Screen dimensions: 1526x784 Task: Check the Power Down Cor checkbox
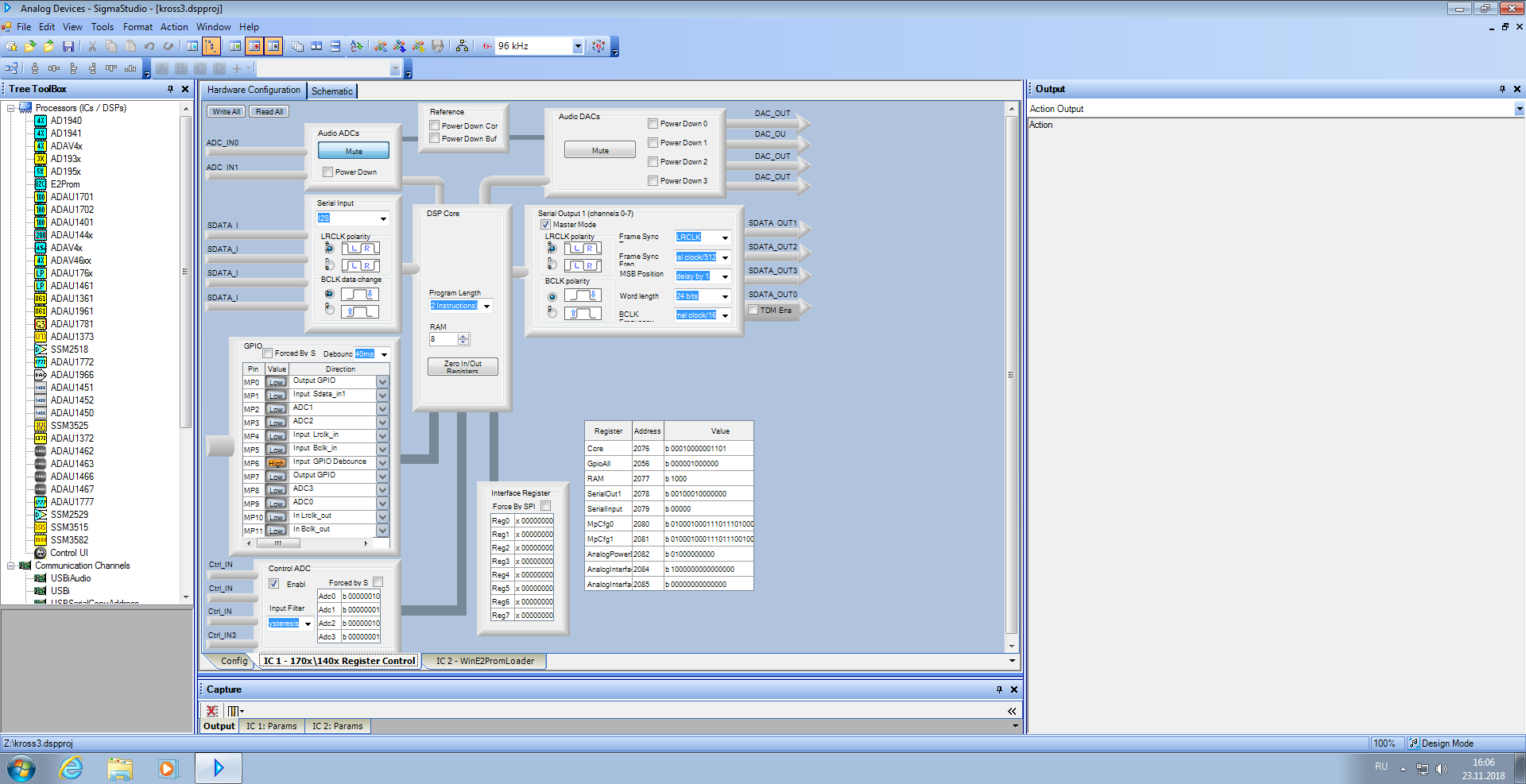point(435,126)
